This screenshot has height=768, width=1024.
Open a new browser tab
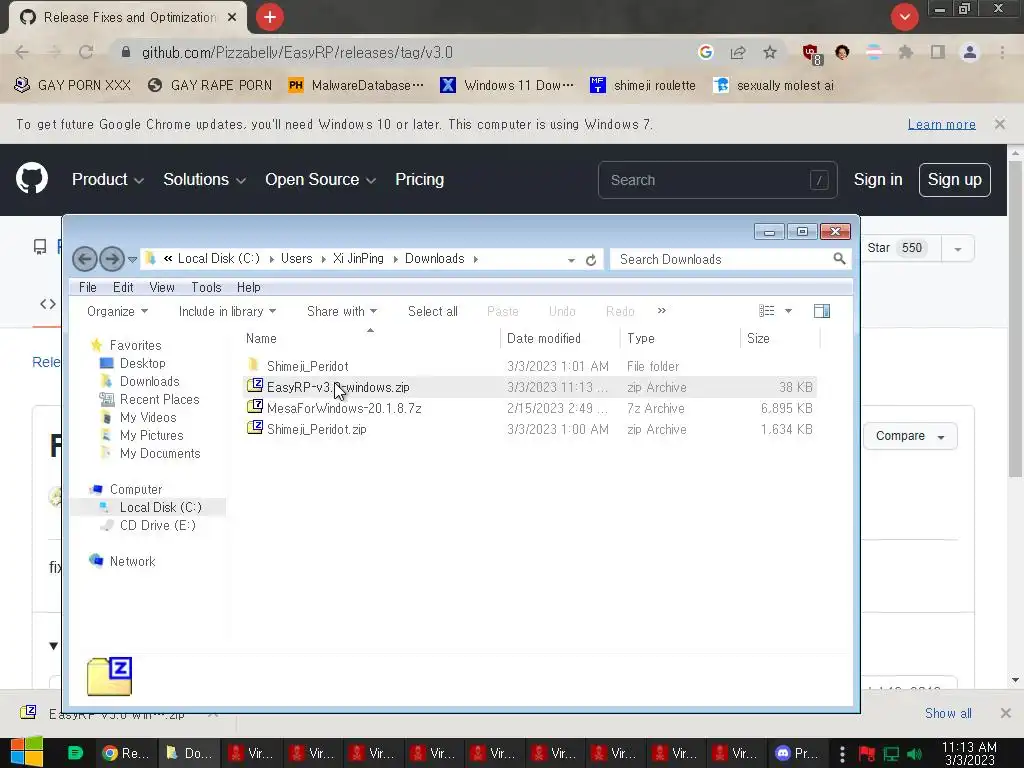[x=270, y=17]
